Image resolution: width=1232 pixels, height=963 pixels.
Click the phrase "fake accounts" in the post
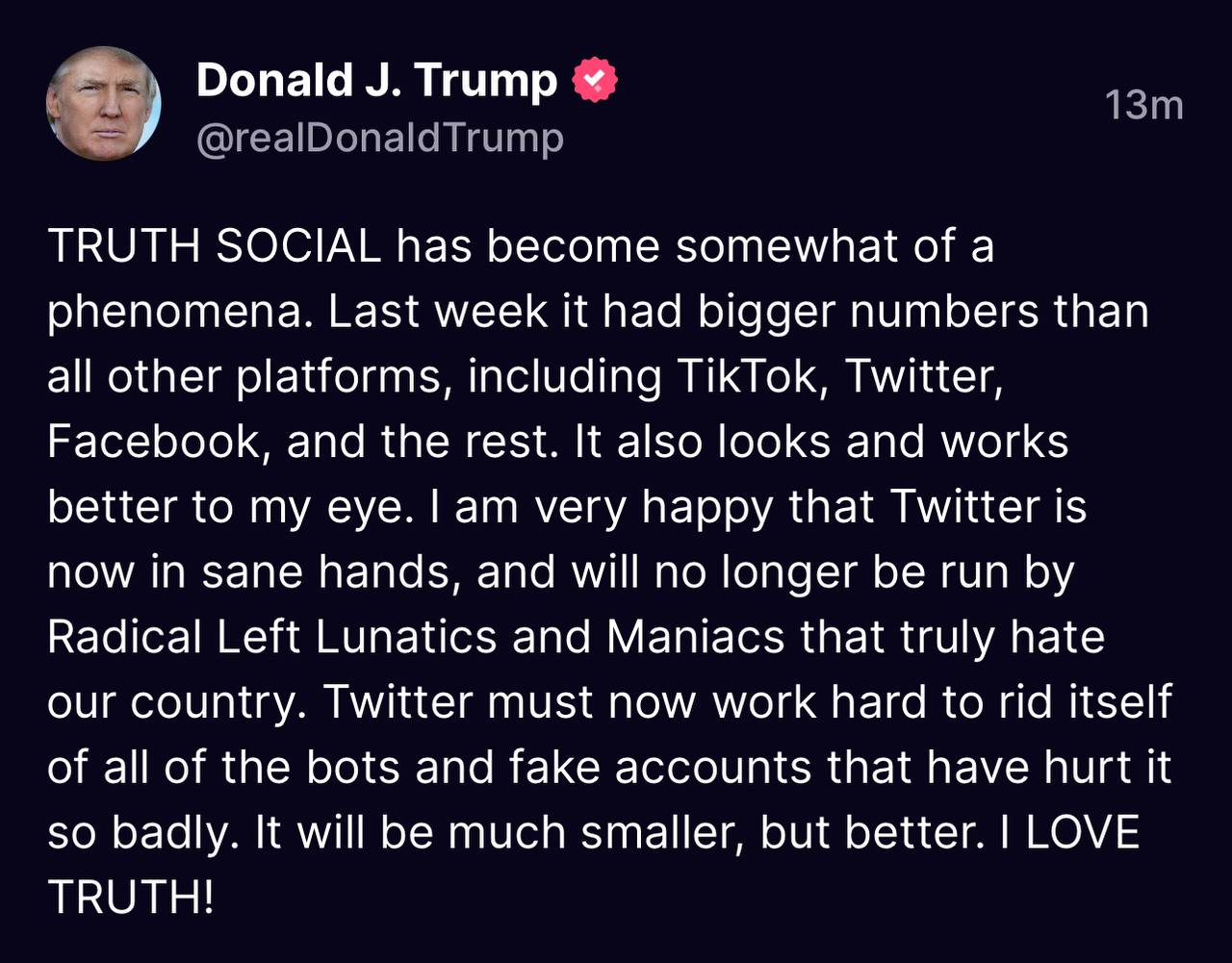pos(710,768)
